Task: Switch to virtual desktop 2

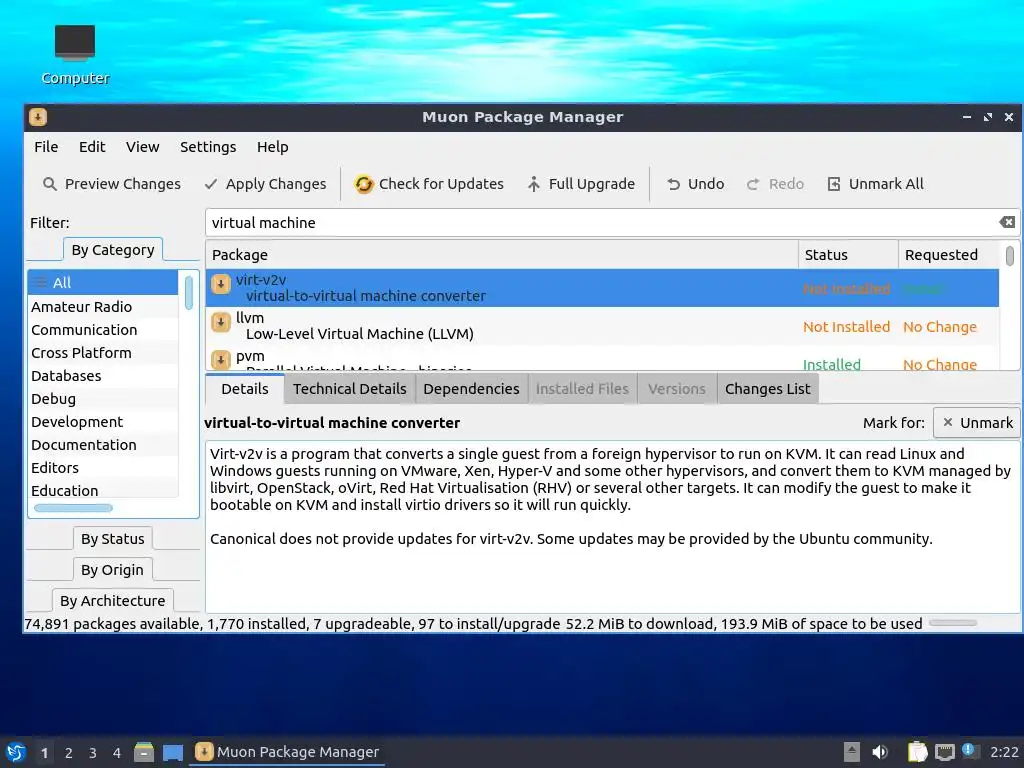Action: point(69,753)
